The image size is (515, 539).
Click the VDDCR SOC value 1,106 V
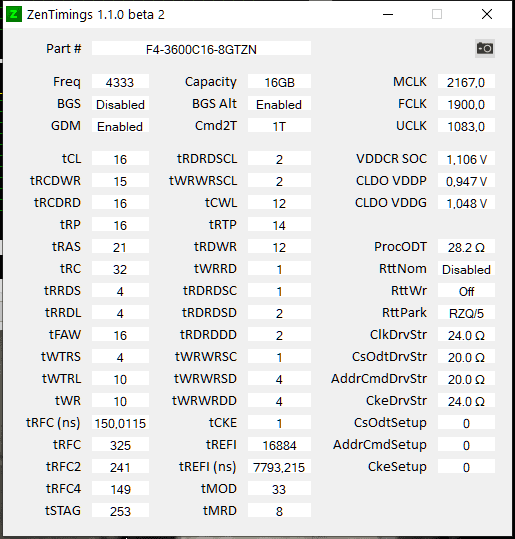pos(466,158)
